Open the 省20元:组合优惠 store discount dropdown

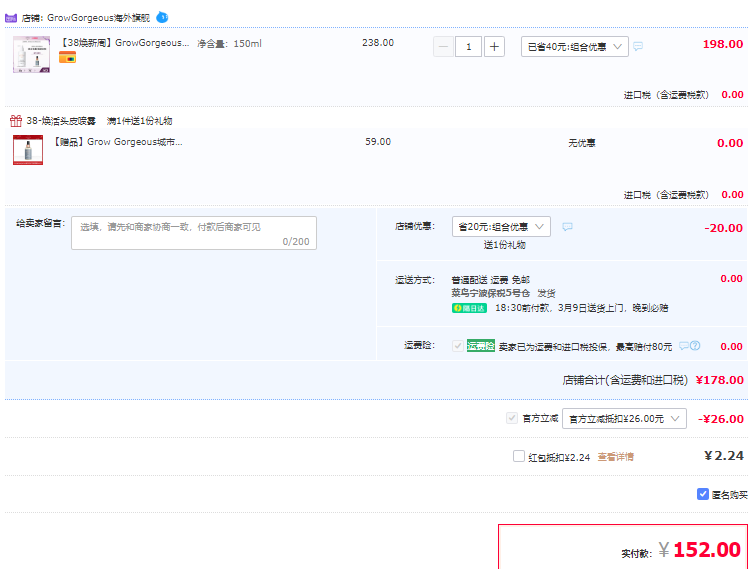[x=501, y=227]
